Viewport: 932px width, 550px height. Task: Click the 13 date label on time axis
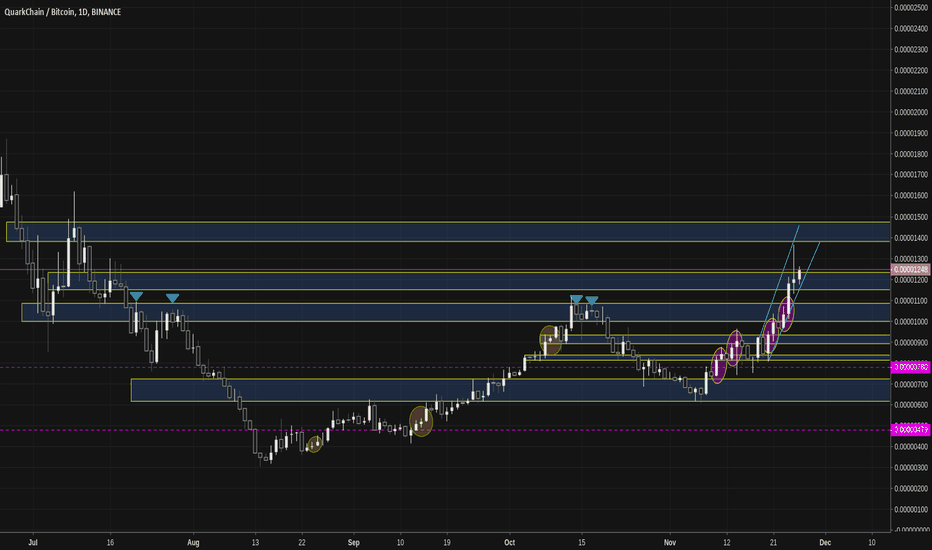(255, 542)
